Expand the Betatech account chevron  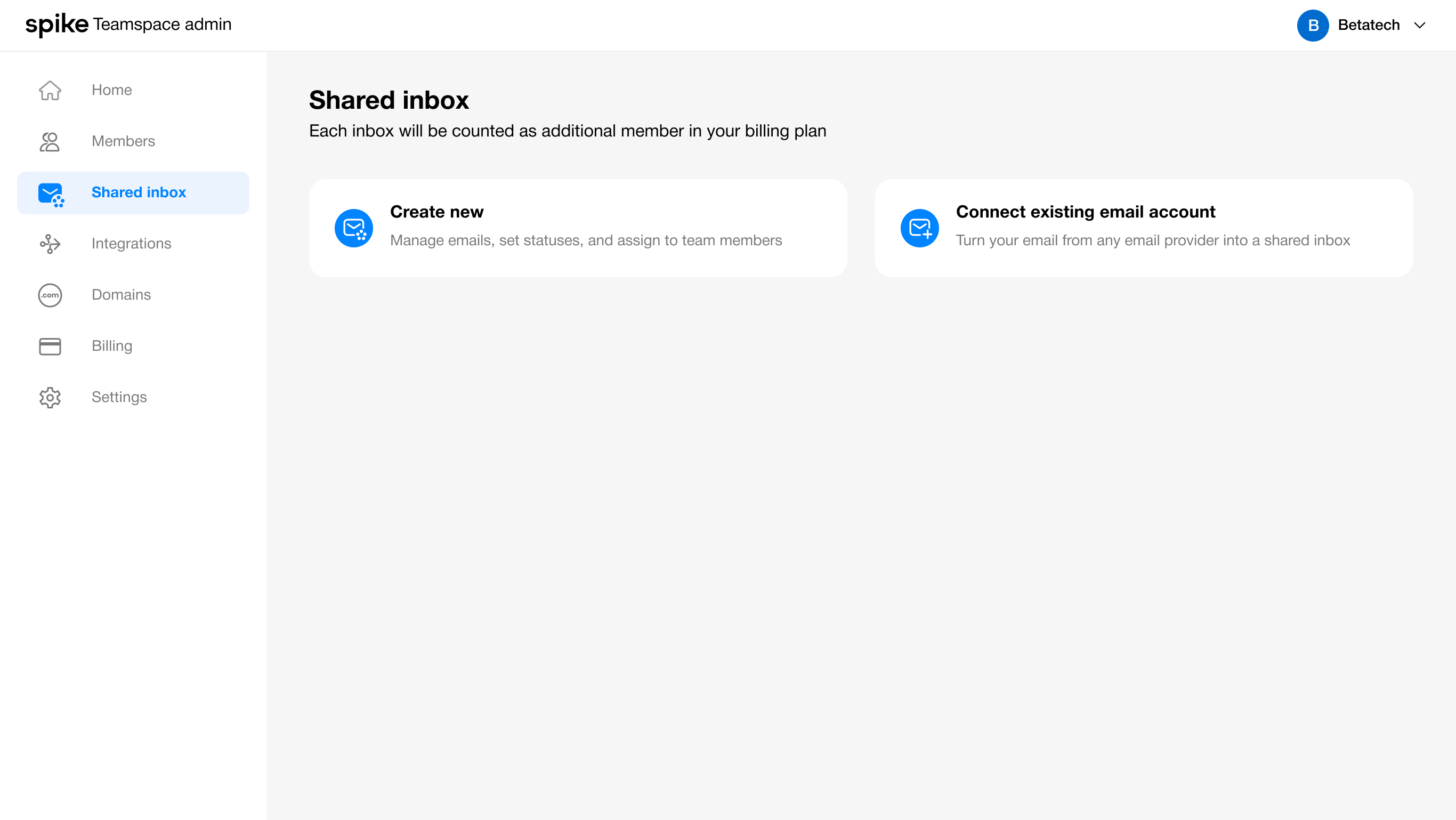point(1420,26)
